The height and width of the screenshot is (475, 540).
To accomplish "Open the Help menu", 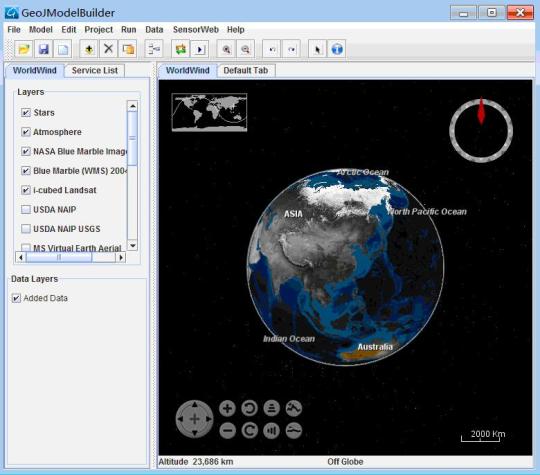I will [236, 30].
